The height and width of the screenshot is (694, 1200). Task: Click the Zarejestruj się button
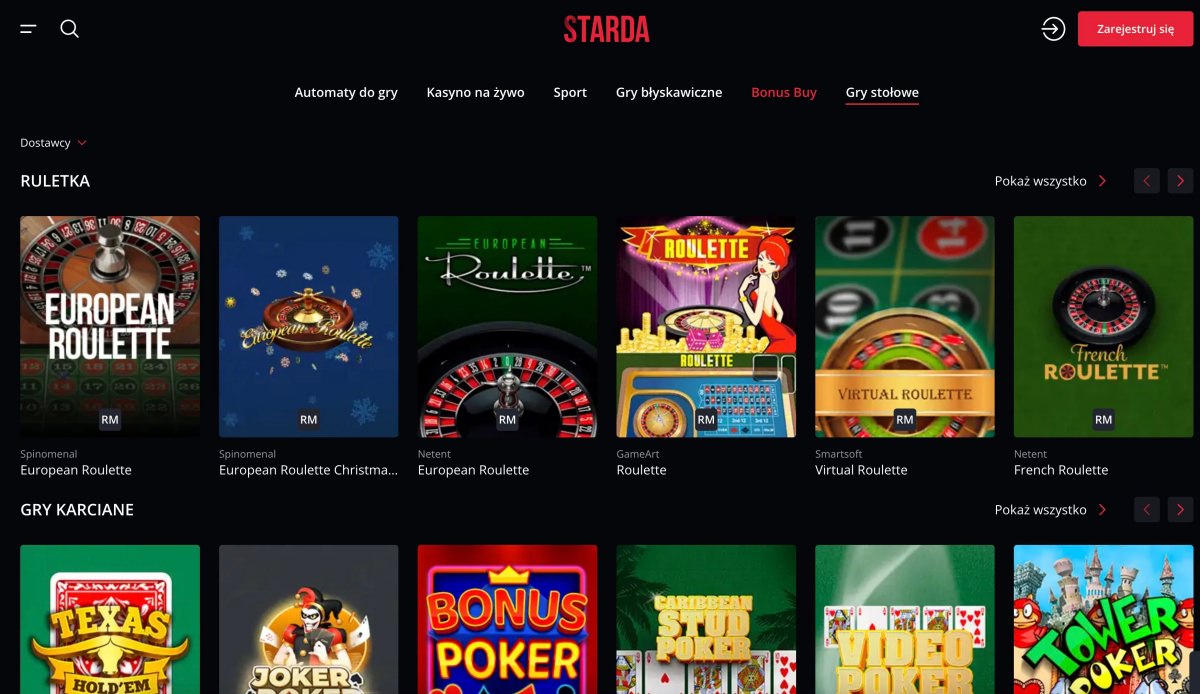click(x=1135, y=29)
